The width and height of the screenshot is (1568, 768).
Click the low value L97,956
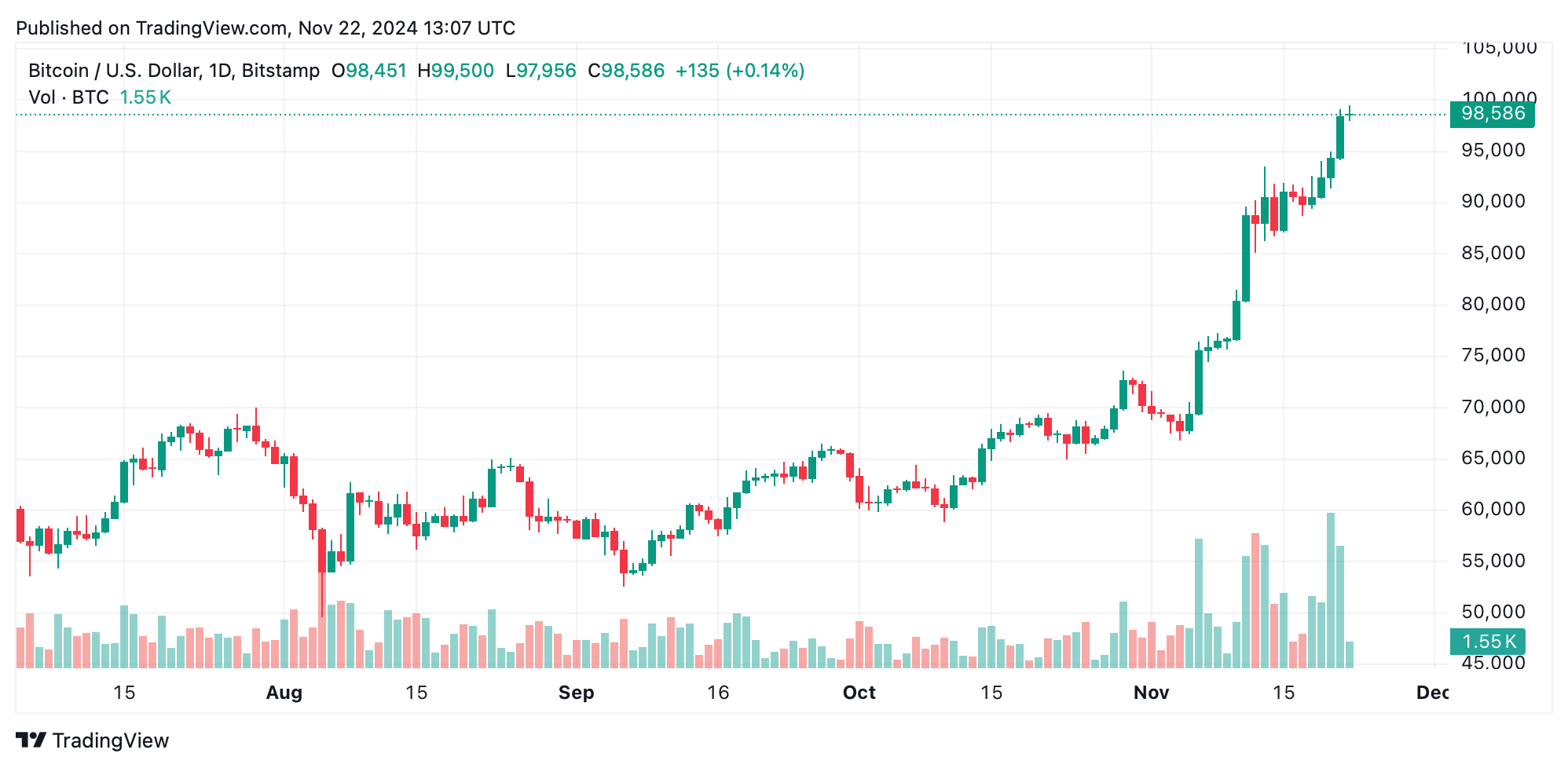click(x=540, y=71)
